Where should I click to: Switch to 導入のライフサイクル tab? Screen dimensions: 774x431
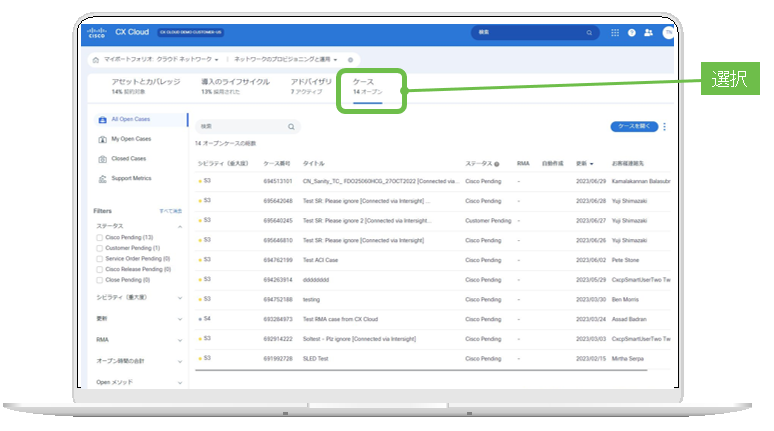tap(235, 86)
